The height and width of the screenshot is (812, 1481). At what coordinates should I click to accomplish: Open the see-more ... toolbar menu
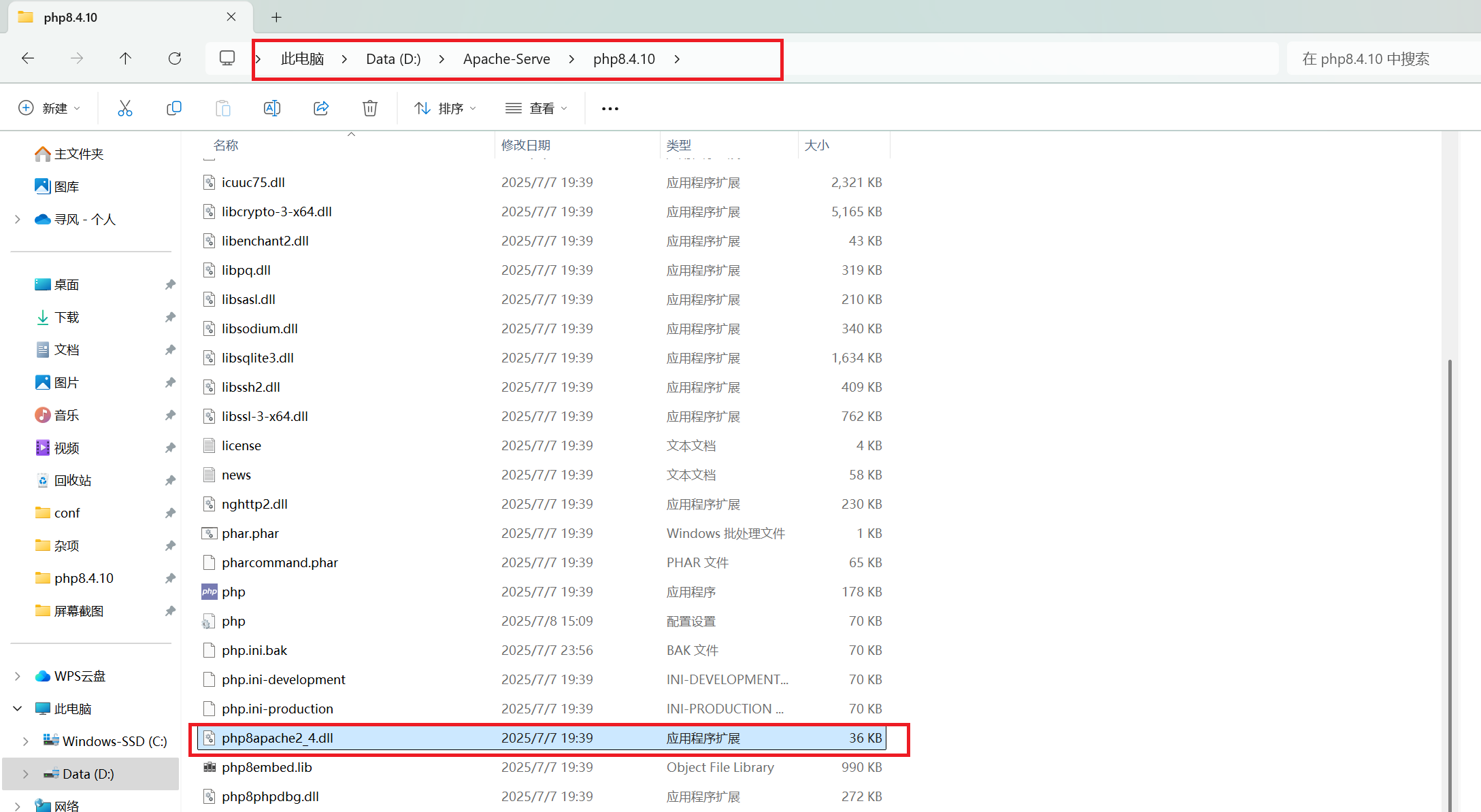point(609,107)
